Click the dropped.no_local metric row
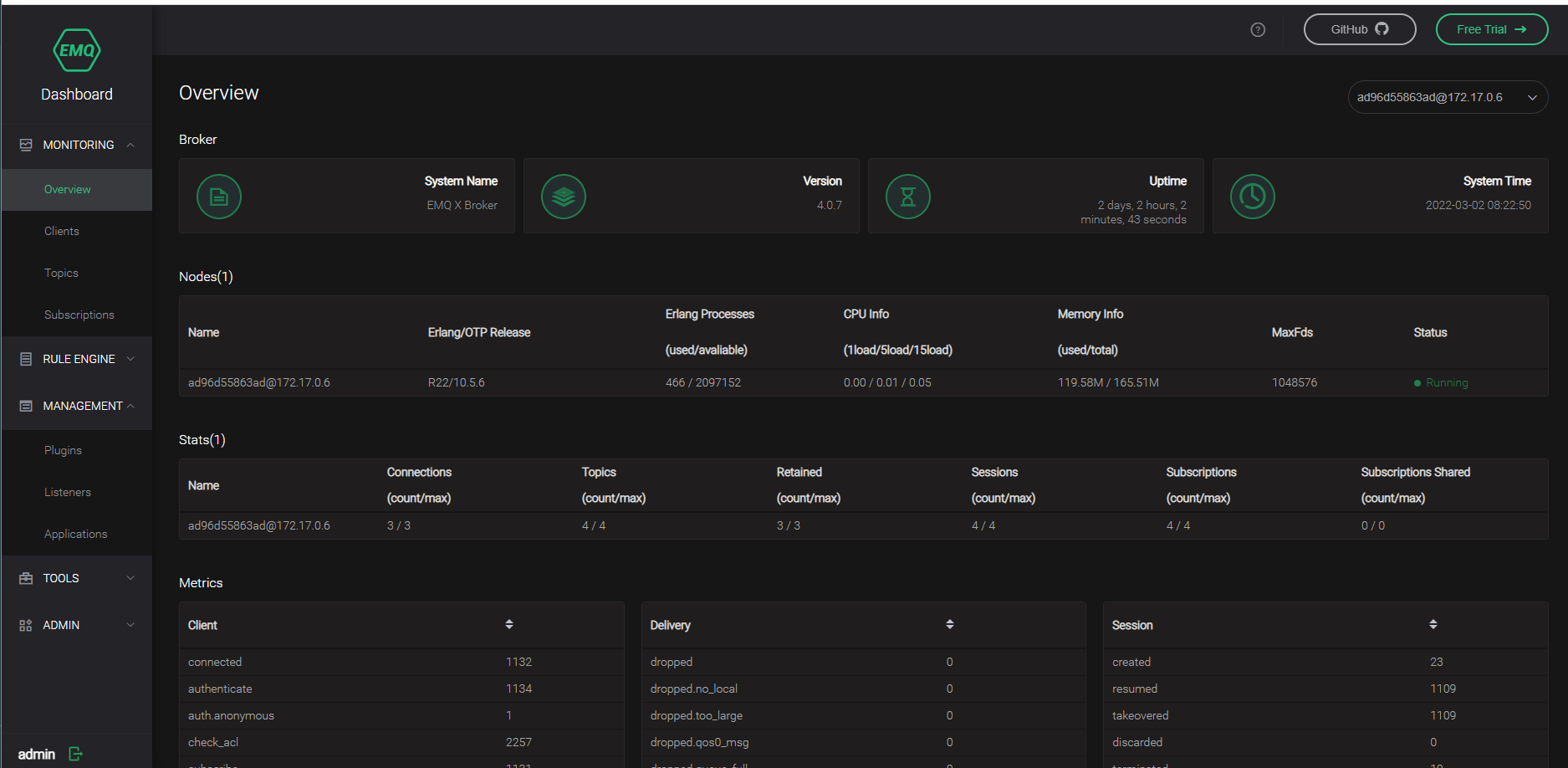1568x768 pixels. [x=864, y=689]
